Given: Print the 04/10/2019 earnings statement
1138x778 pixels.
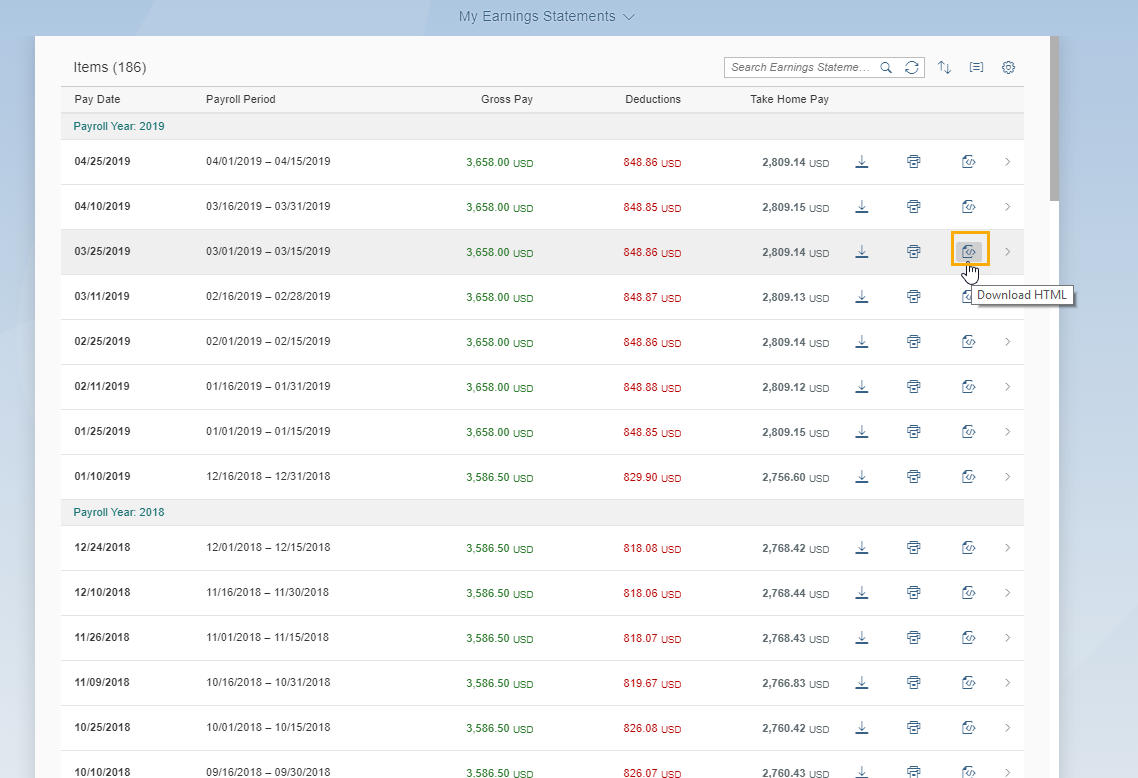Looking at the screenshot, I should click(x=913, y=207).
